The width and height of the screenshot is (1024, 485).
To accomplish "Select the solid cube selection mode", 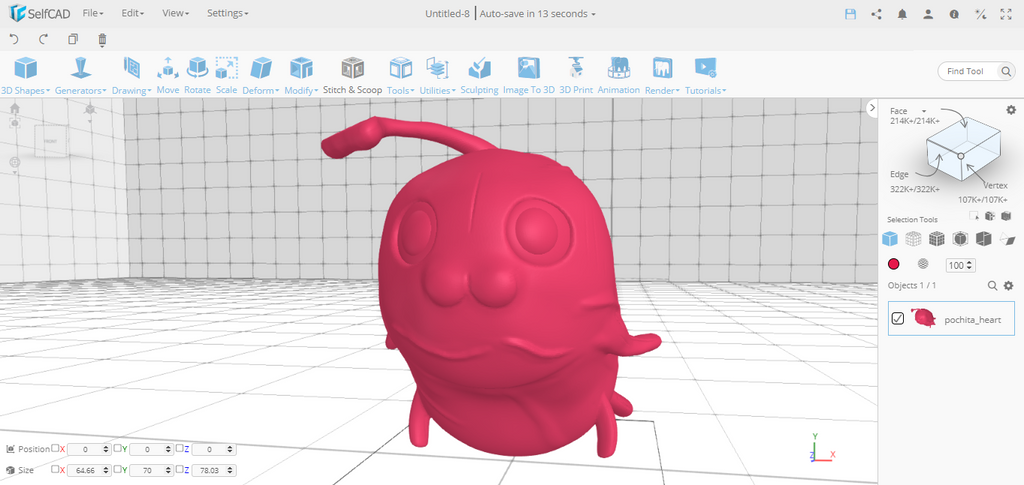I will coord(889,239).
